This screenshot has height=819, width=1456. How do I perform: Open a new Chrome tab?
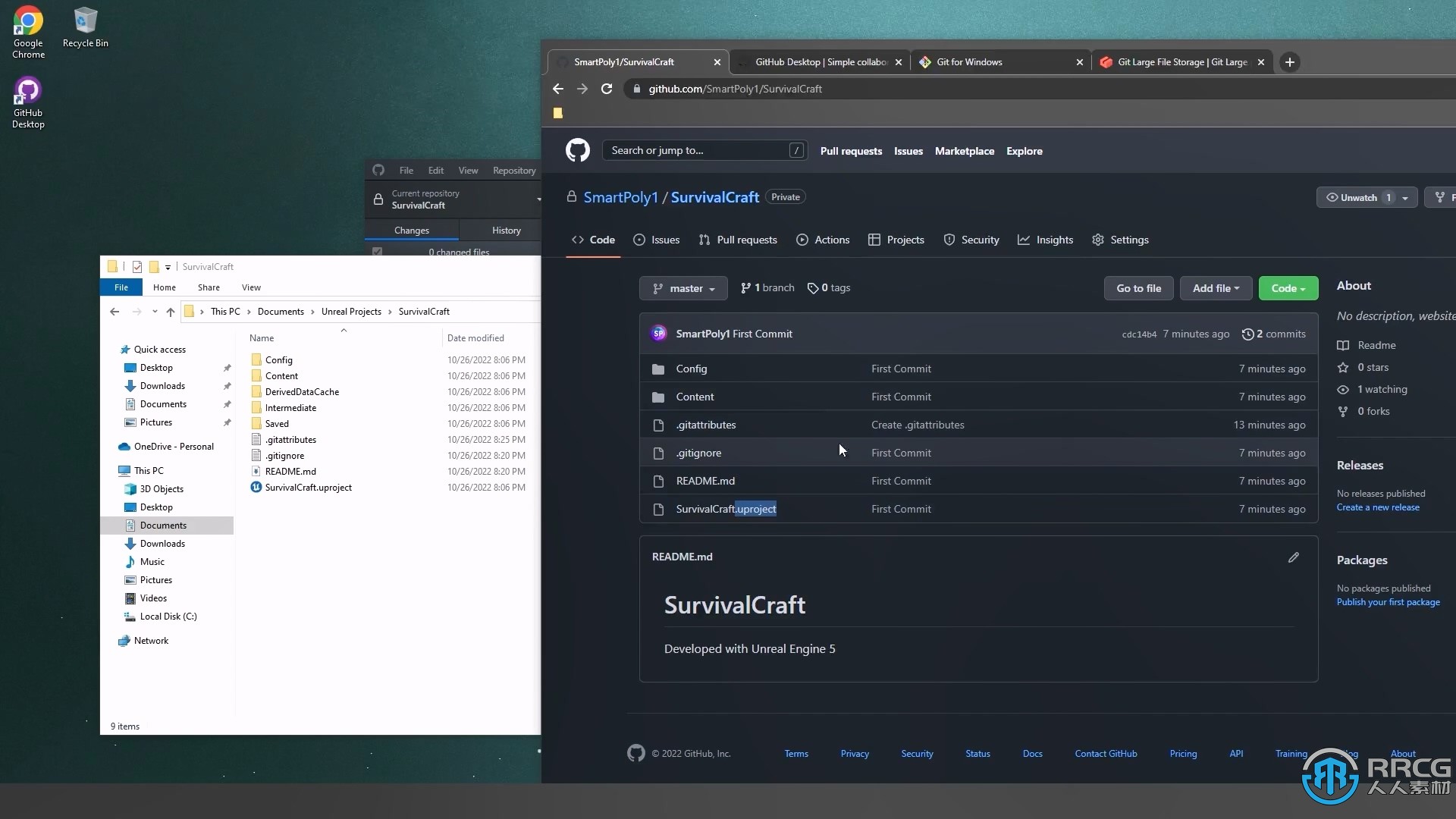pyautogui.click(x=1289, y=62)
